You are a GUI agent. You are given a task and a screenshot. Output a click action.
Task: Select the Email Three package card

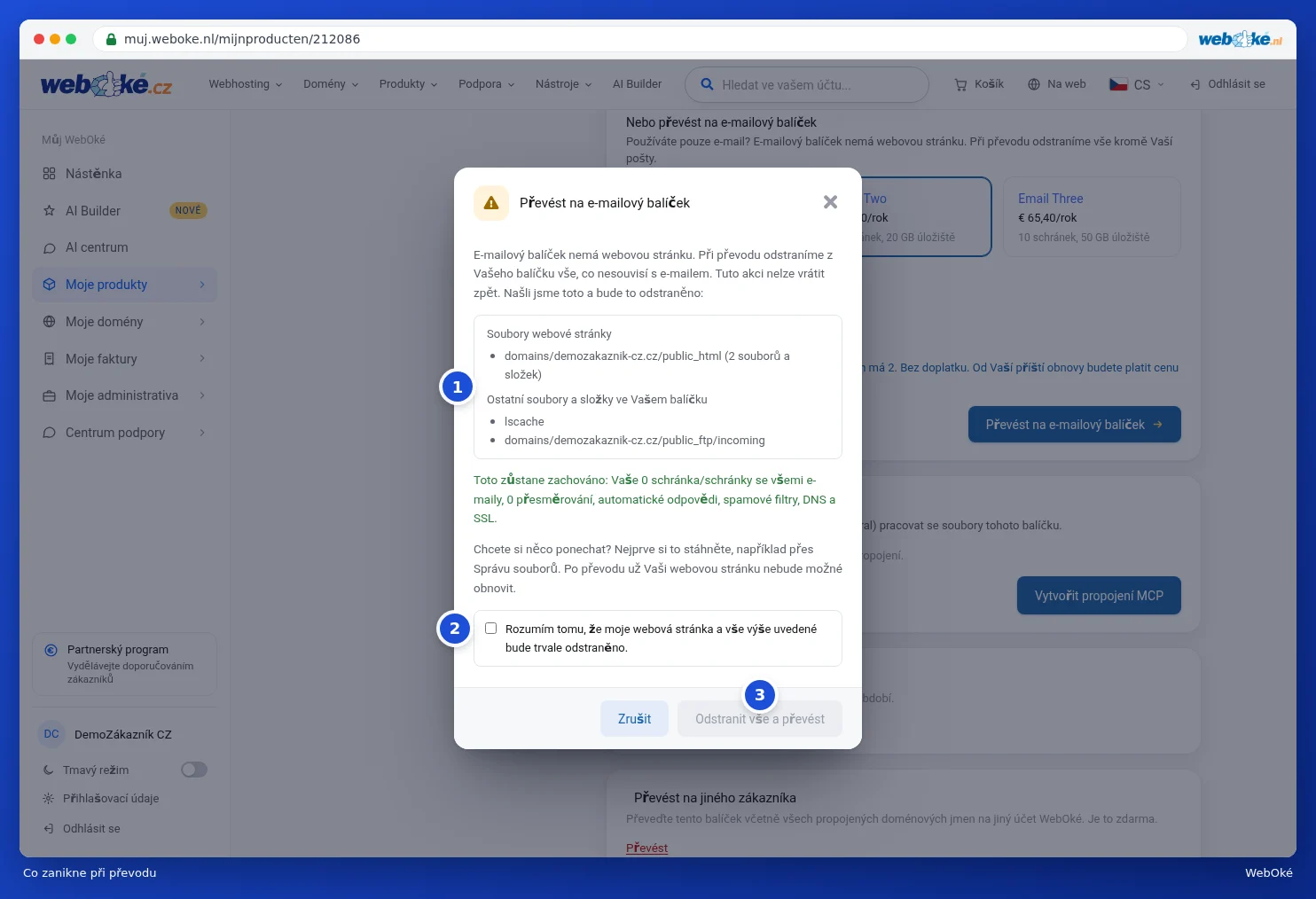click(x=1092, y=217)
